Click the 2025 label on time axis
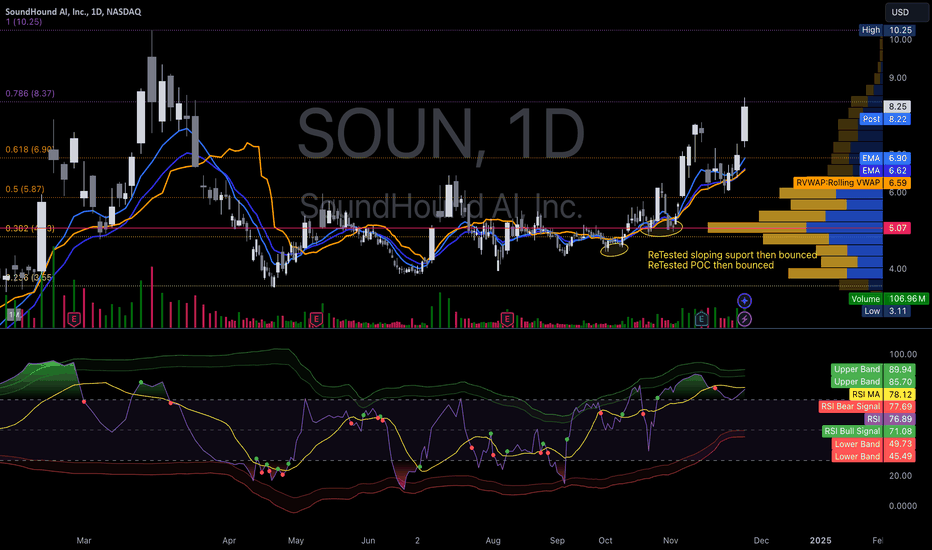The image size is (932, 550). click(x=821, y=540)
